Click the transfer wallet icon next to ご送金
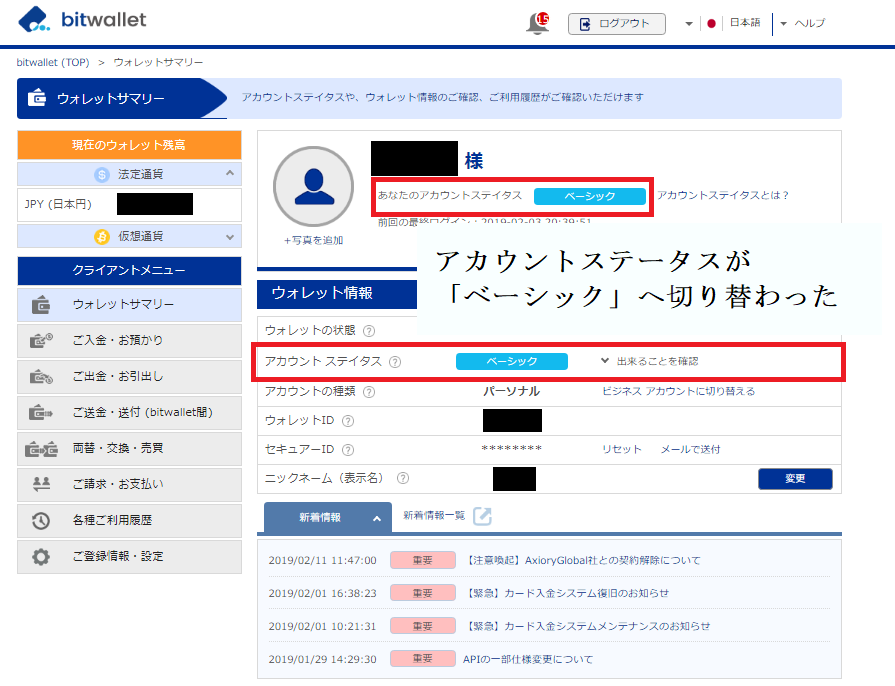 [x=41, y=413]
